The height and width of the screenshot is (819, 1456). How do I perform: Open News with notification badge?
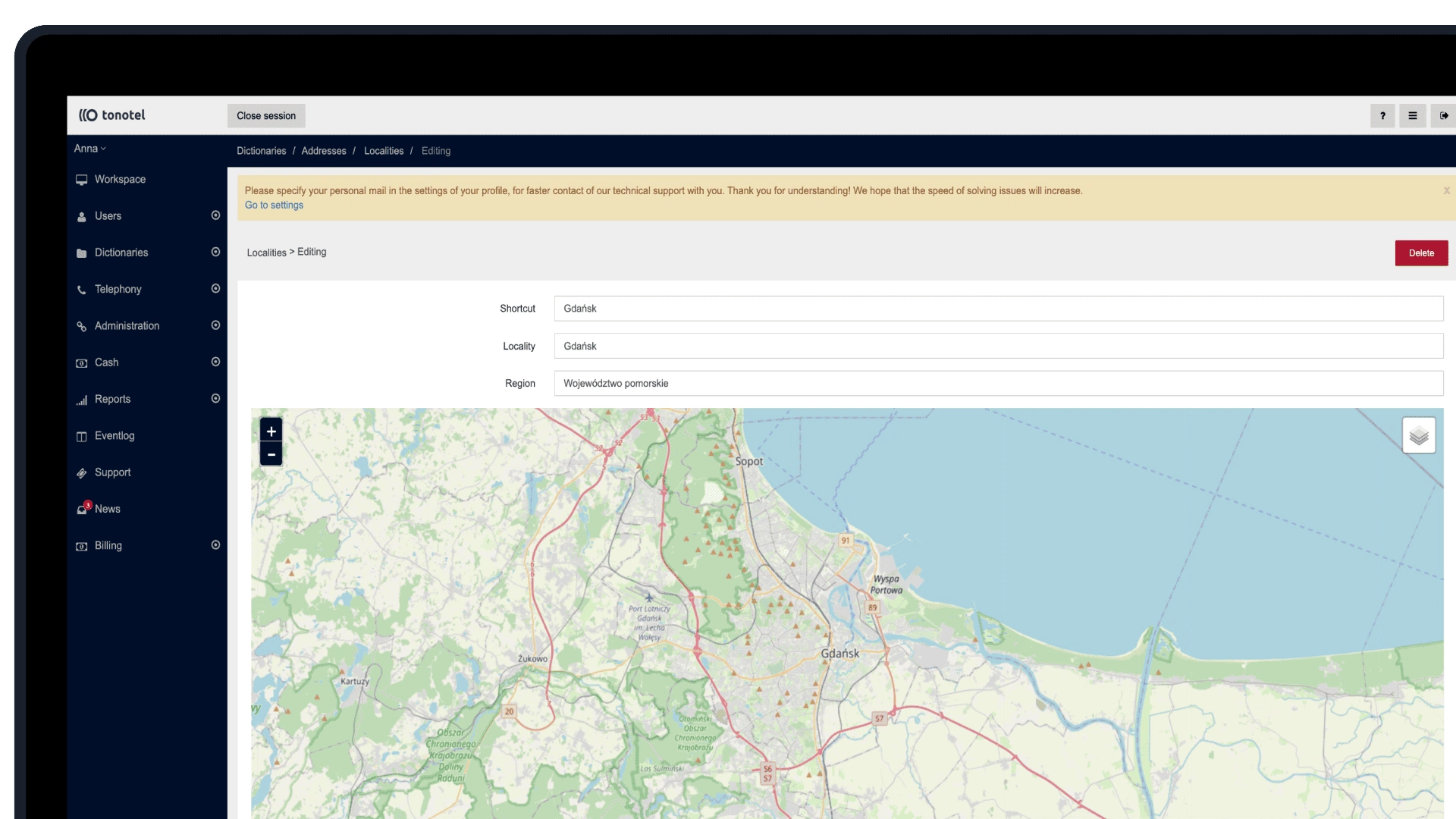(x=107, y=509)
